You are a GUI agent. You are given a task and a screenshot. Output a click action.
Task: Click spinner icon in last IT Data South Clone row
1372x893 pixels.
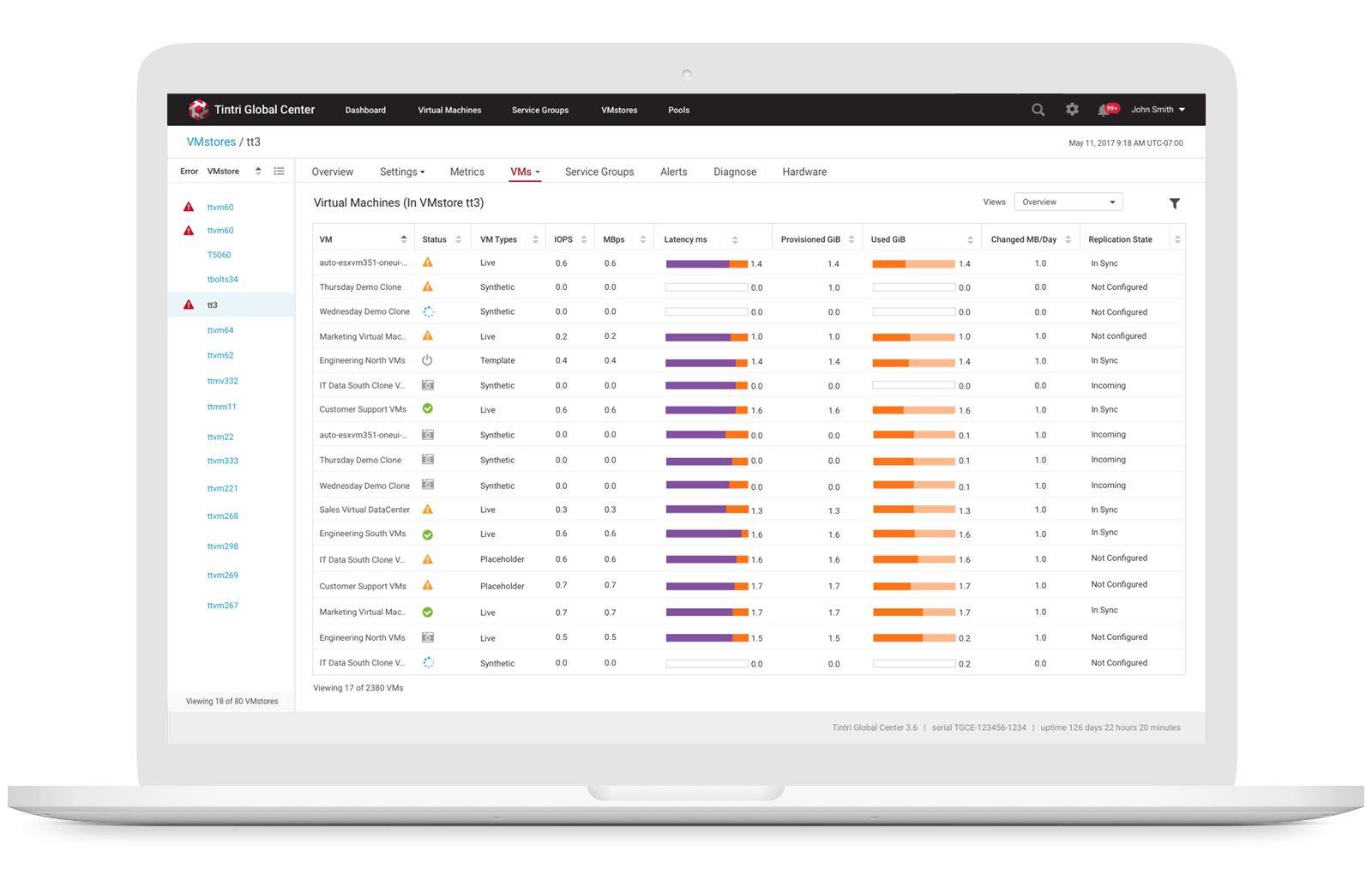click(428, 662)
